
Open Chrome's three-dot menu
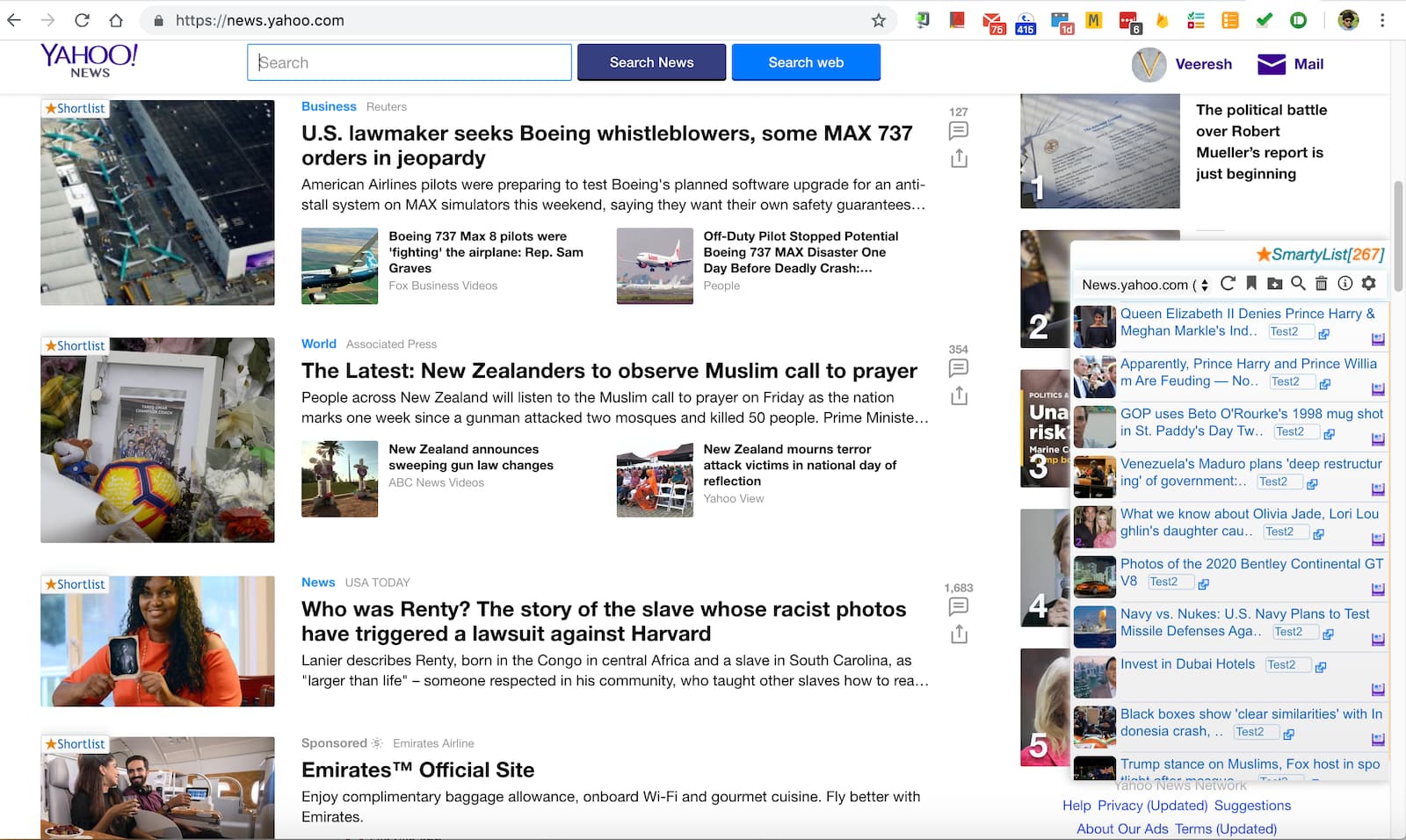click(1382, 20)
